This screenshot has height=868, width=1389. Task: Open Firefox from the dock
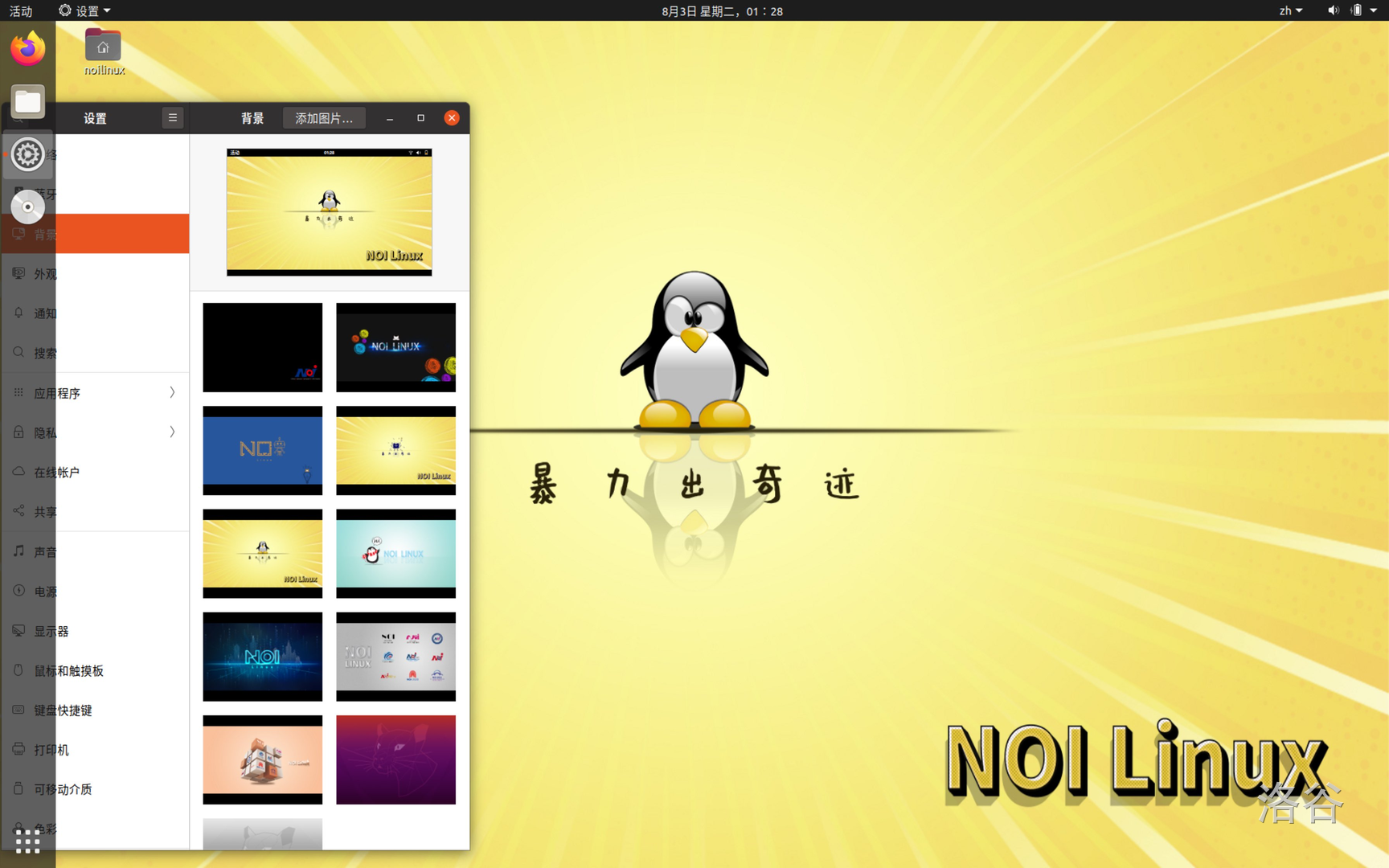(28, 49)
